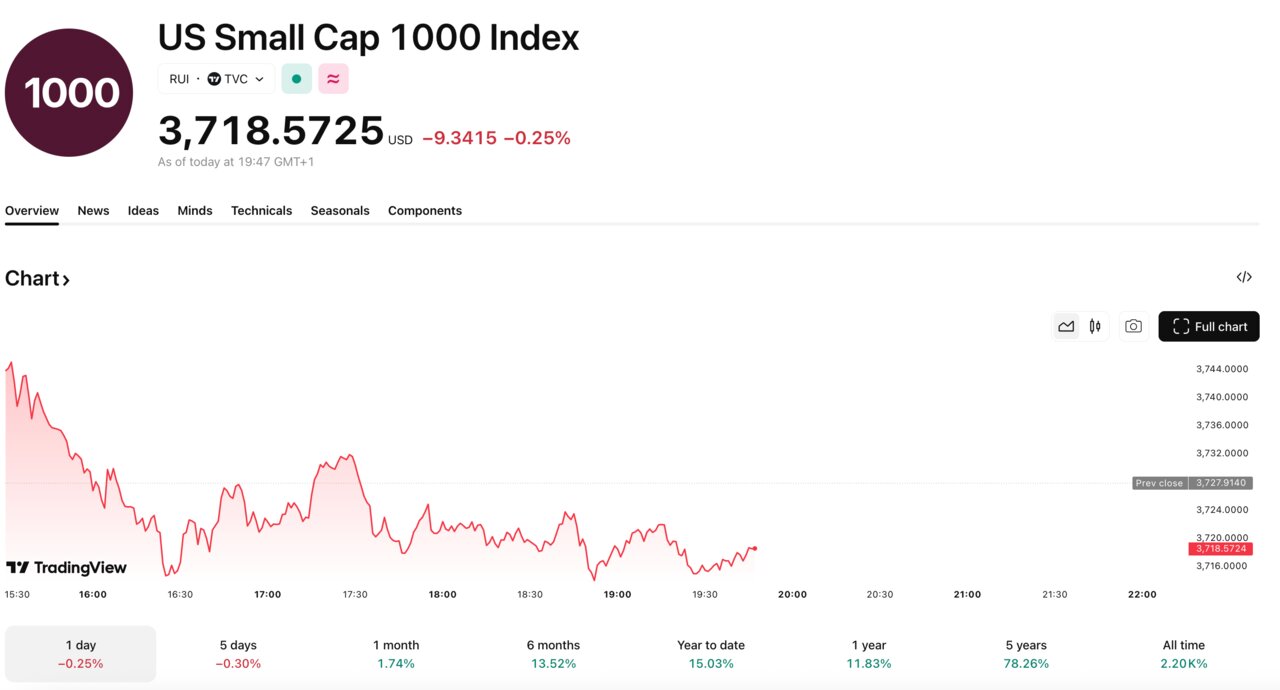Viewport: 1280px width, 690px height.
Task: Click the circular 1000 index logo
Action: click(x=68, y=92)
